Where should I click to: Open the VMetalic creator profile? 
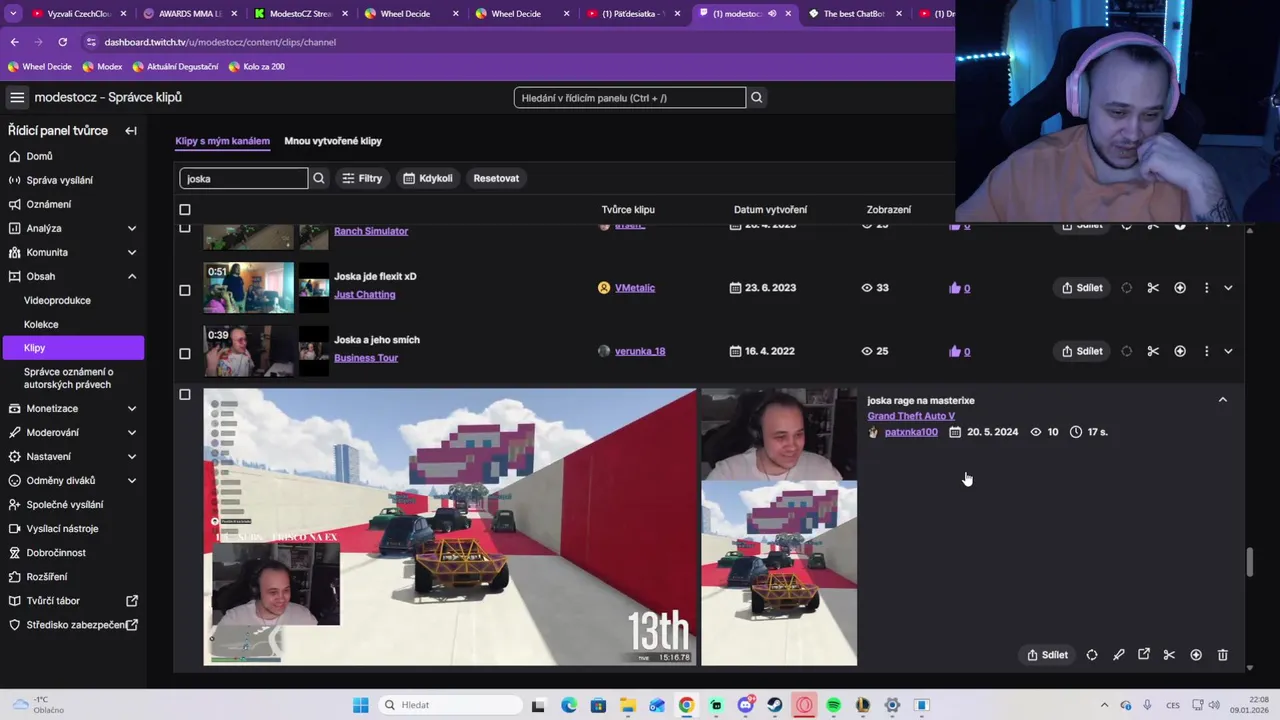click(635, 288)
